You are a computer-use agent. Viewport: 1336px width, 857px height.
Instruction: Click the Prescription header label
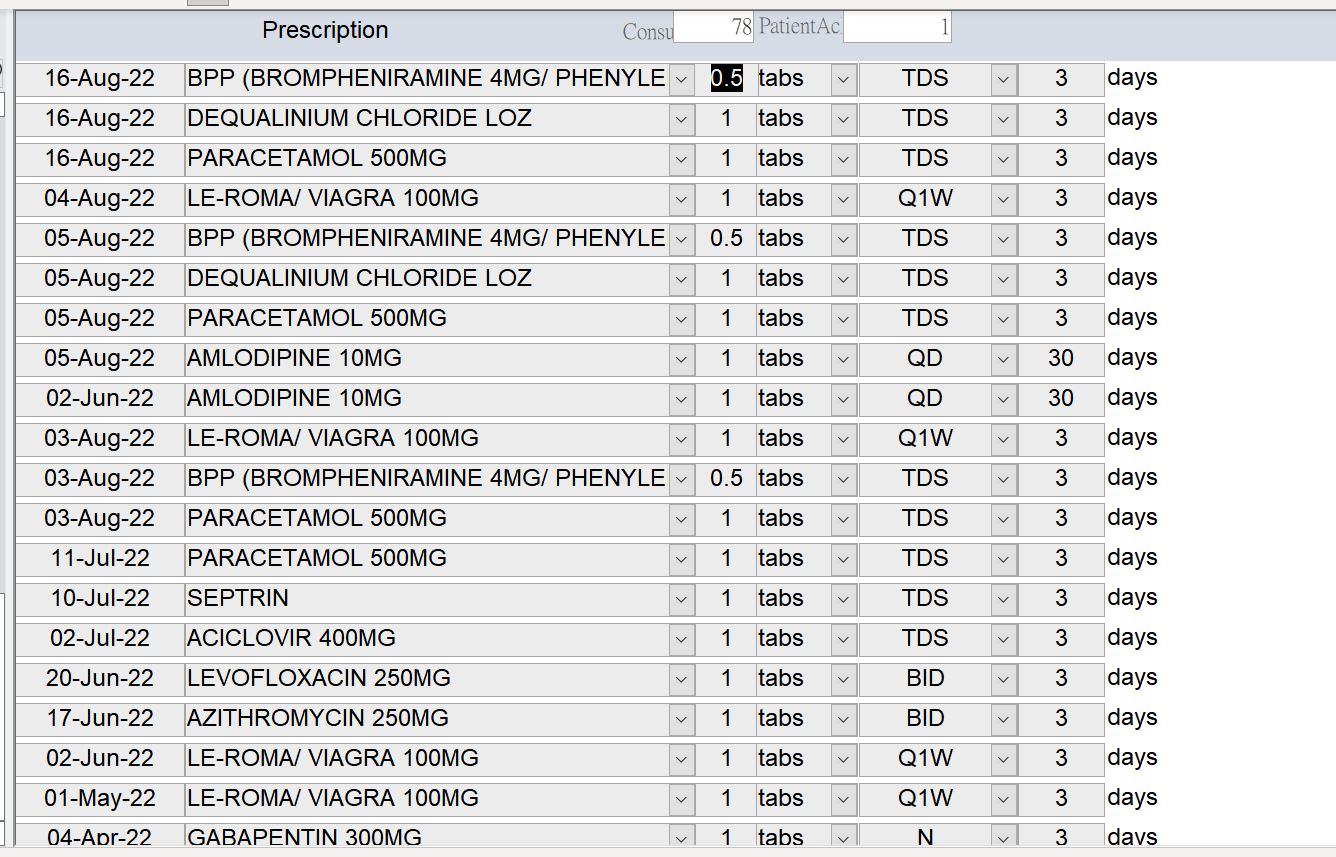[325, 30]
